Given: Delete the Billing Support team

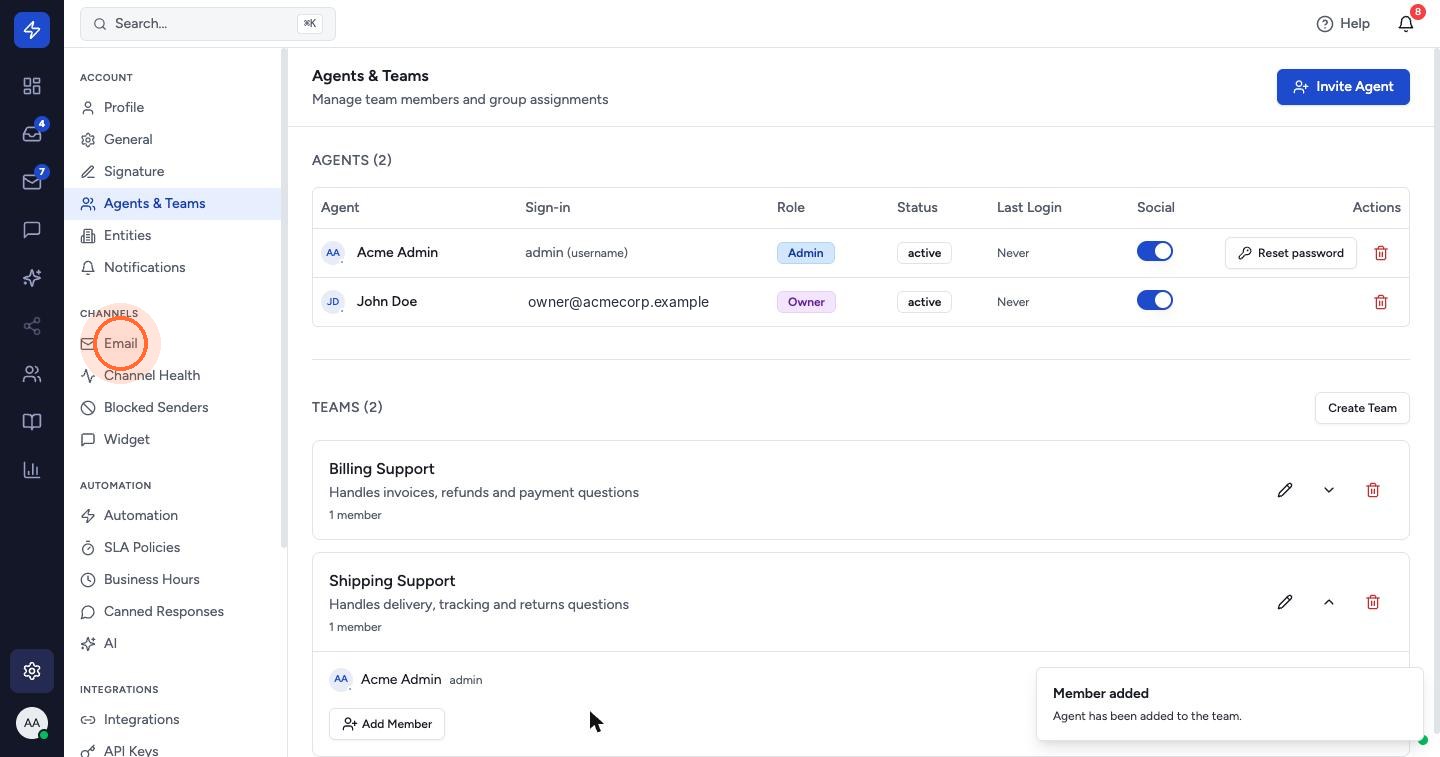Looking at the screenshot, I should tap(1373, 490).
